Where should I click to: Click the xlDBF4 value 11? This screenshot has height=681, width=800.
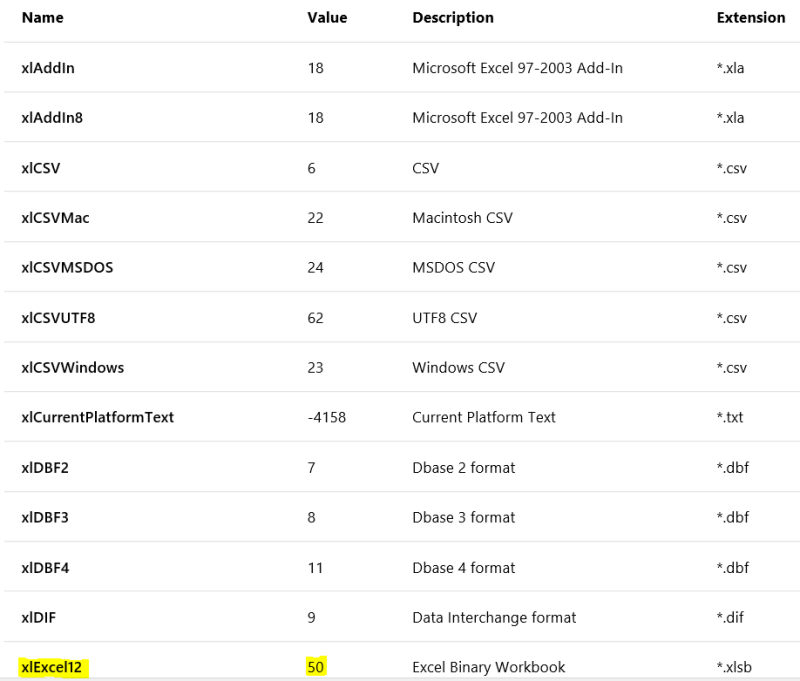(315, 567)
